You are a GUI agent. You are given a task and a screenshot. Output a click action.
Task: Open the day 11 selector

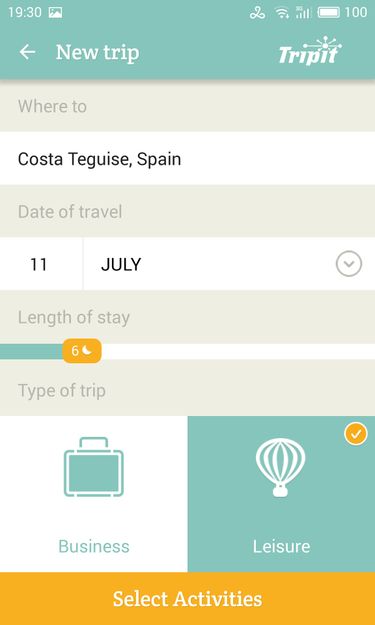click(39, 264)
